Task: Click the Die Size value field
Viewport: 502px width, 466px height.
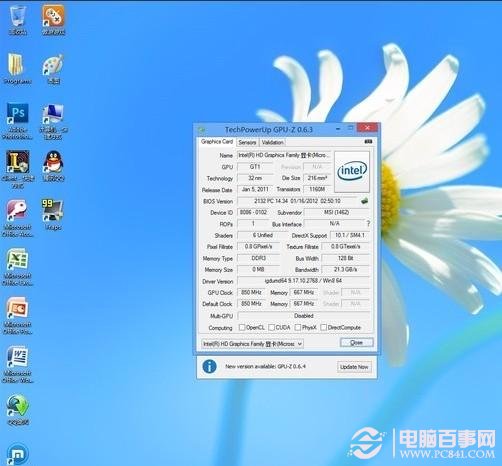Action: point(317,178)
